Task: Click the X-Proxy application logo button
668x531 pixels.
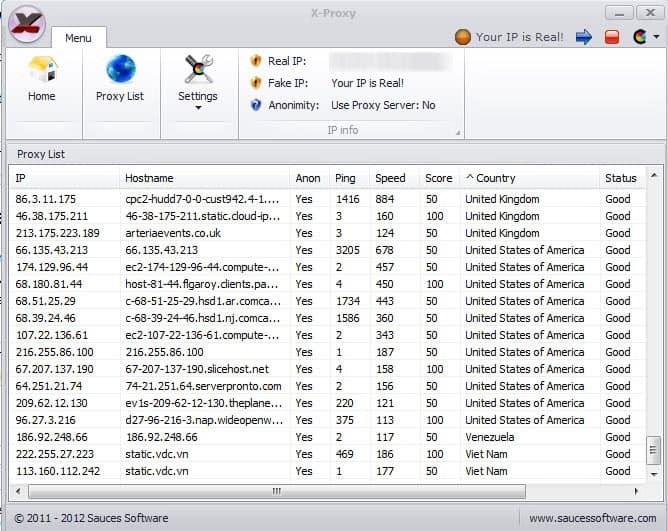Action: pos(26,24)
